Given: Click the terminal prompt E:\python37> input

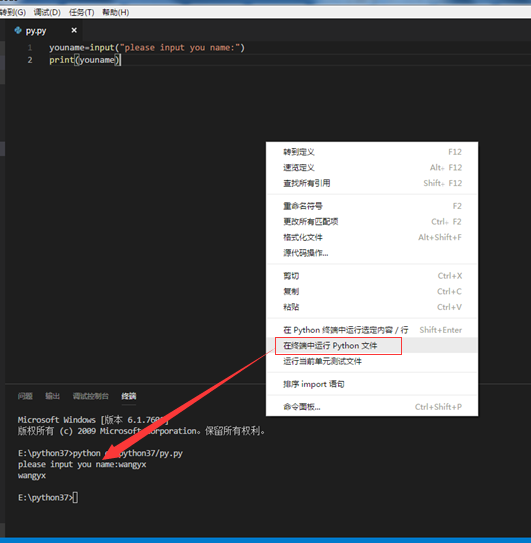Looking at the screenshot, I should 48,498.
